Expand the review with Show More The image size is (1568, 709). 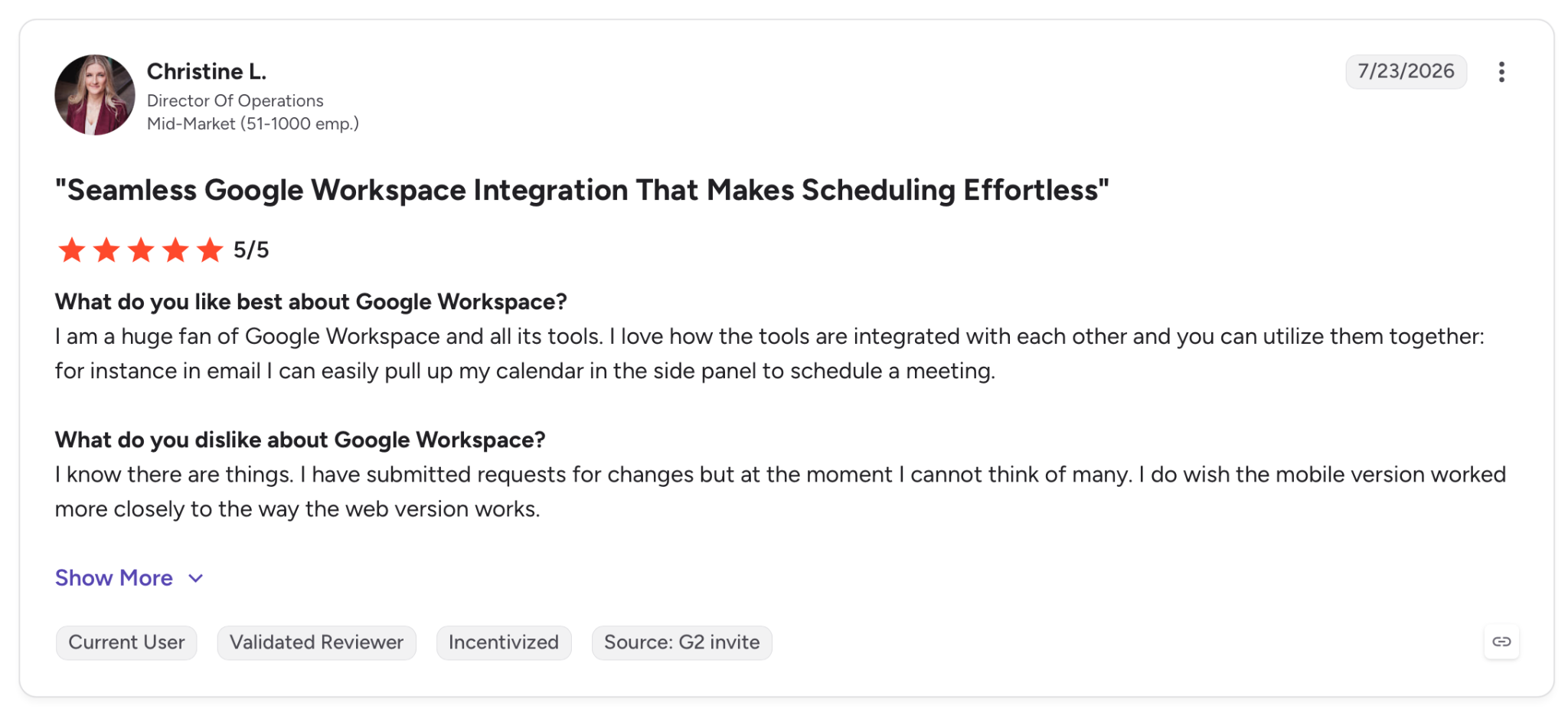pyautogui.click(x=114, y=578)
